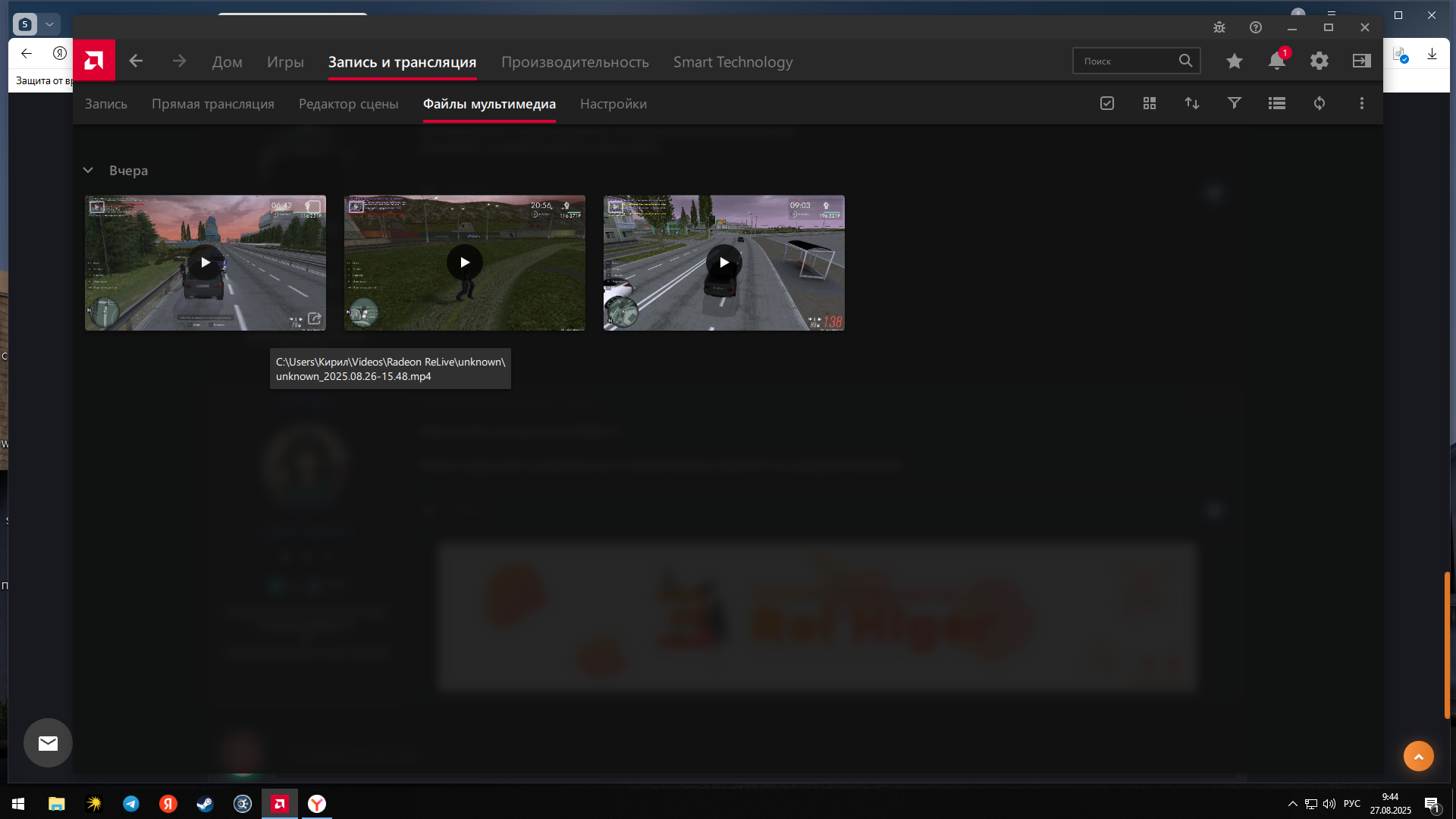The image size is (1456, 819).
Task: Select the Запись и трансляция tab
Action: [x=402, y=62]
